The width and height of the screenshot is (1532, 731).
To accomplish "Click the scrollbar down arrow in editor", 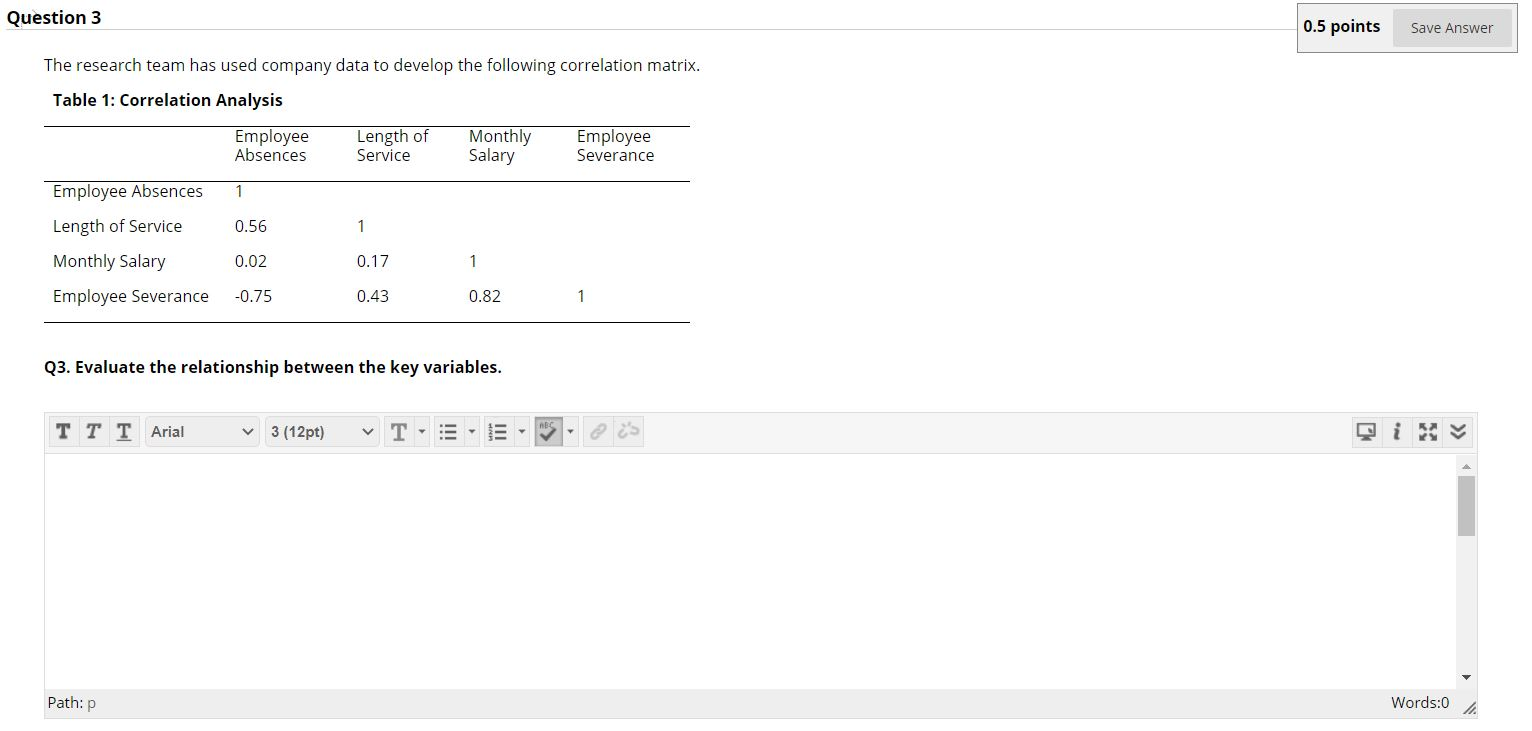I will [1466, 678].
